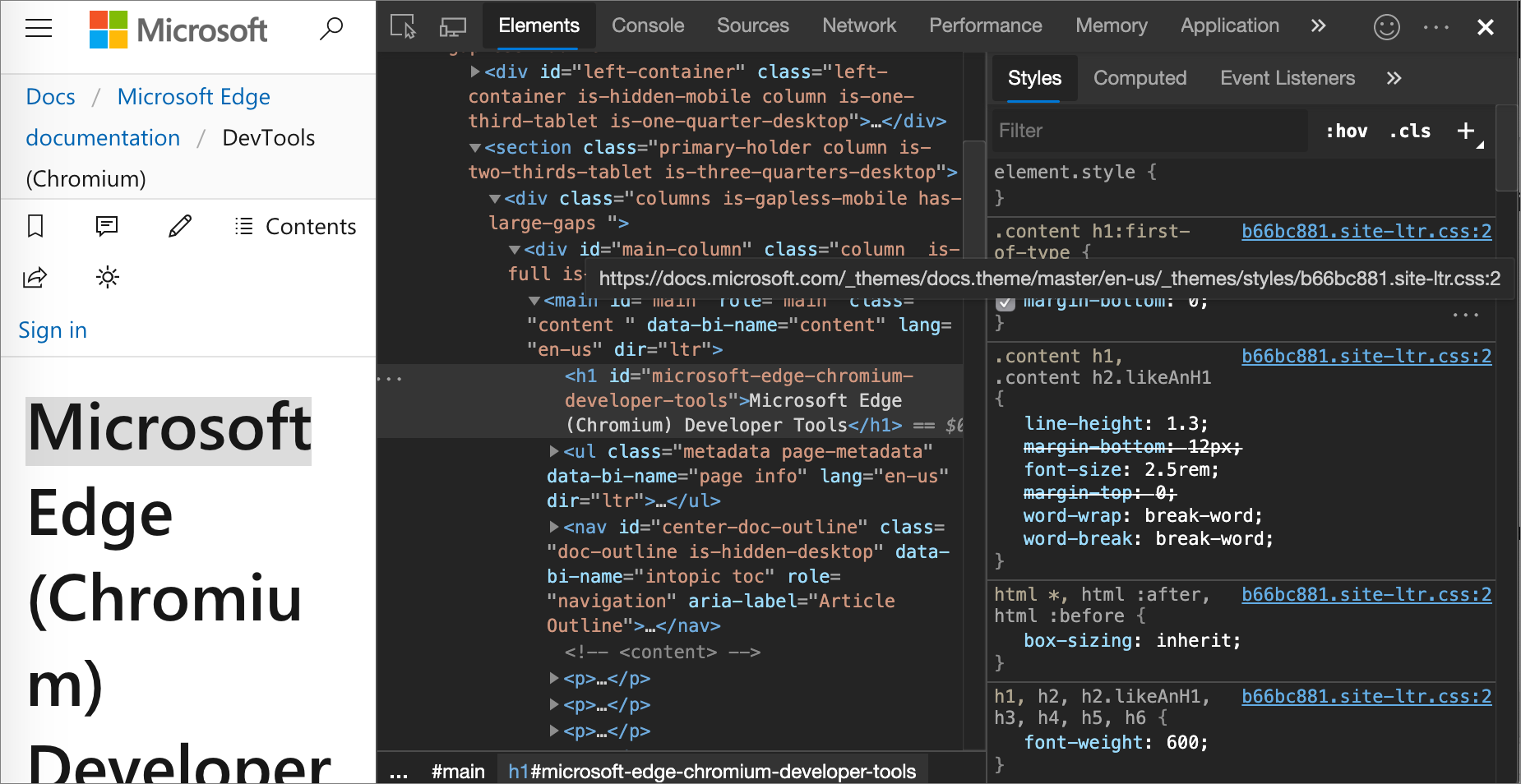Collapse the section primary-holder element
The height and width of the screenshot is (784, 1521).
(x=475, y=148)
